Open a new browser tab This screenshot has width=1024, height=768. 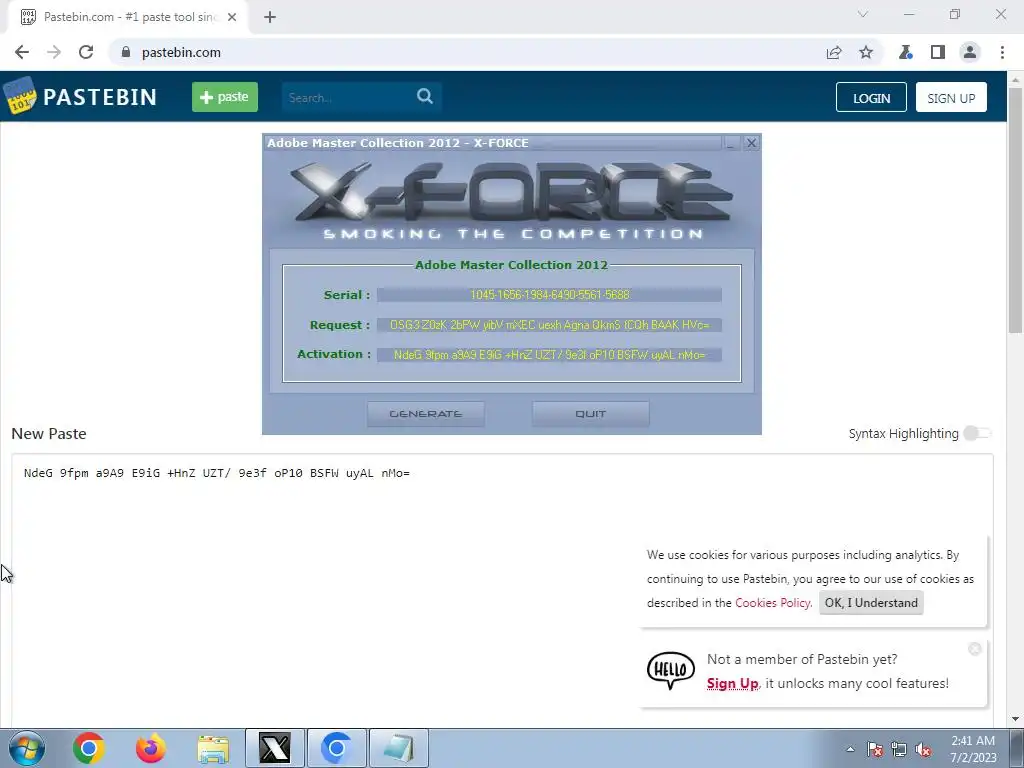coord(270,17)
